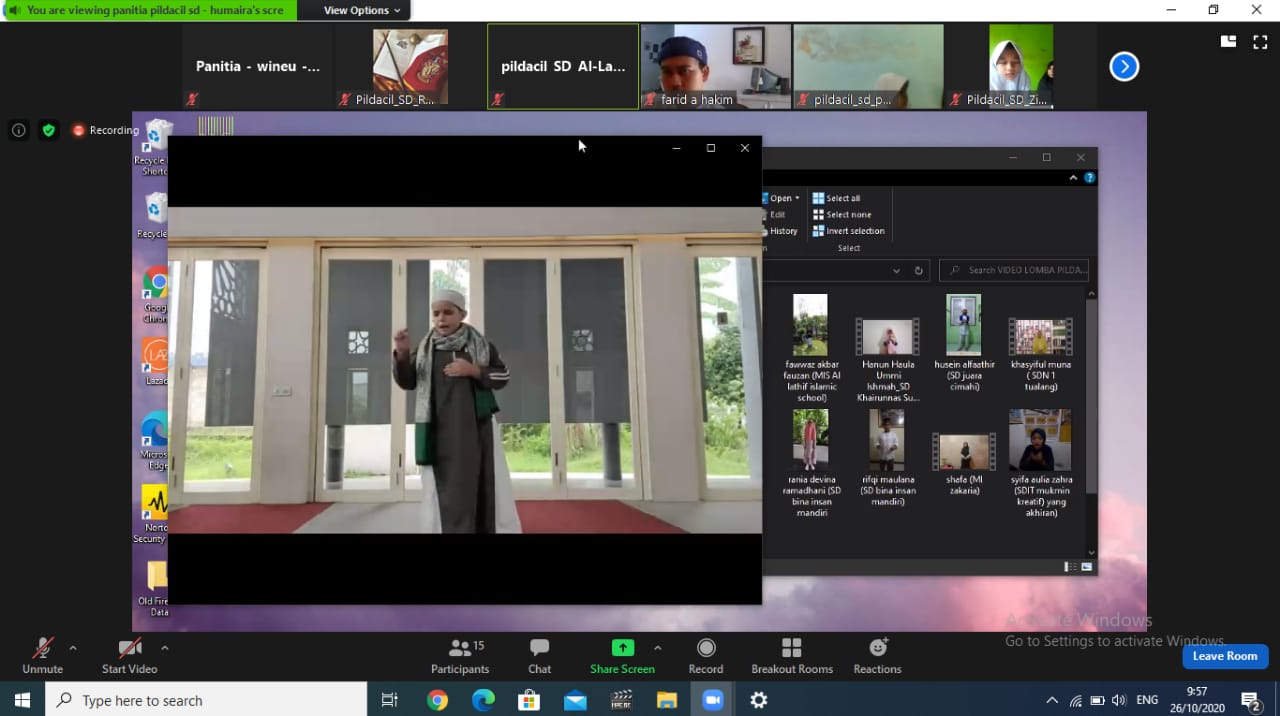Click the red Recording indicator
The height and width of the screenshot is (716, 1280).
tap(105, 130)
